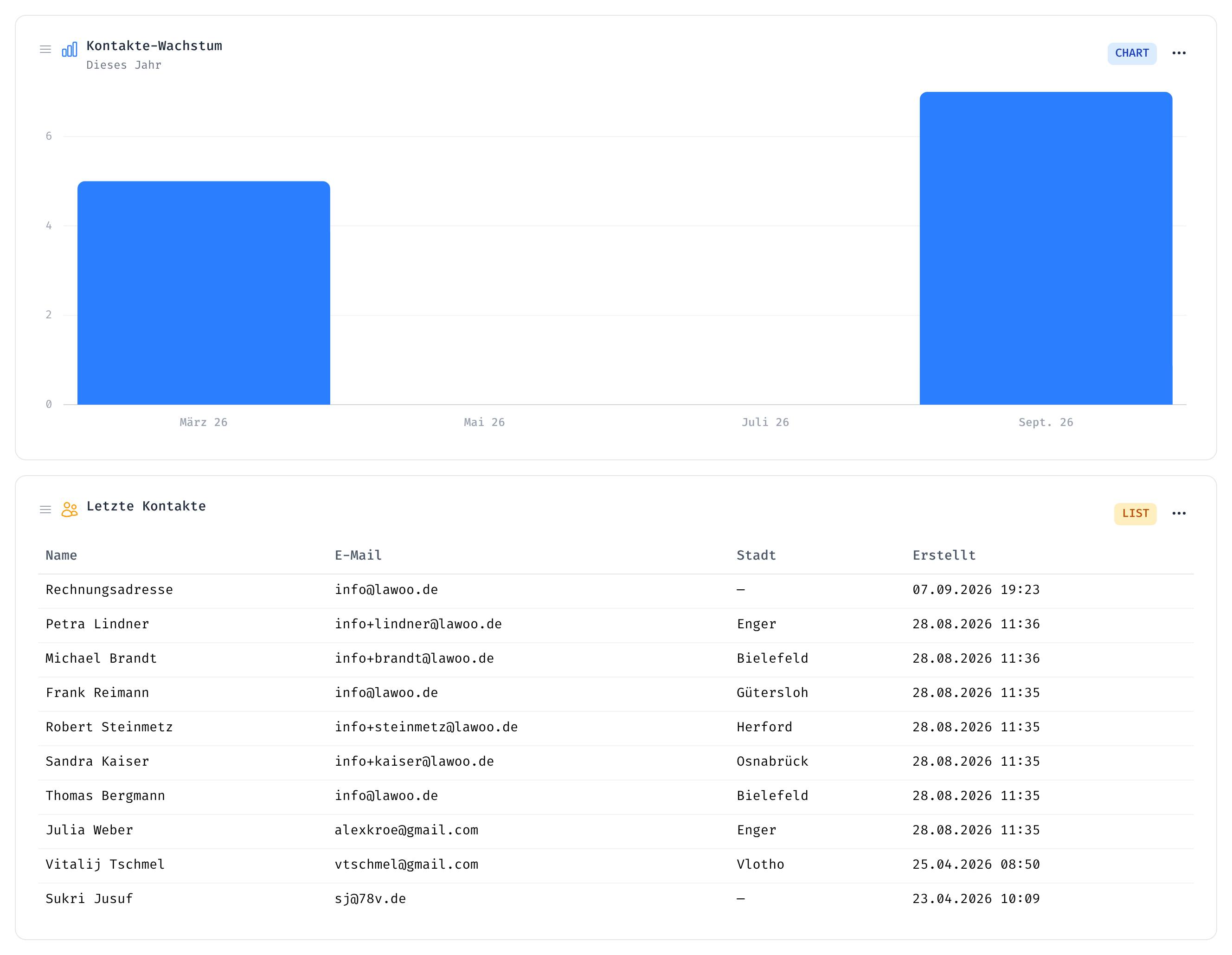This screenshot has height=955, width=1232.
Task: Click the city Vlotho
Action: point(760,865)
